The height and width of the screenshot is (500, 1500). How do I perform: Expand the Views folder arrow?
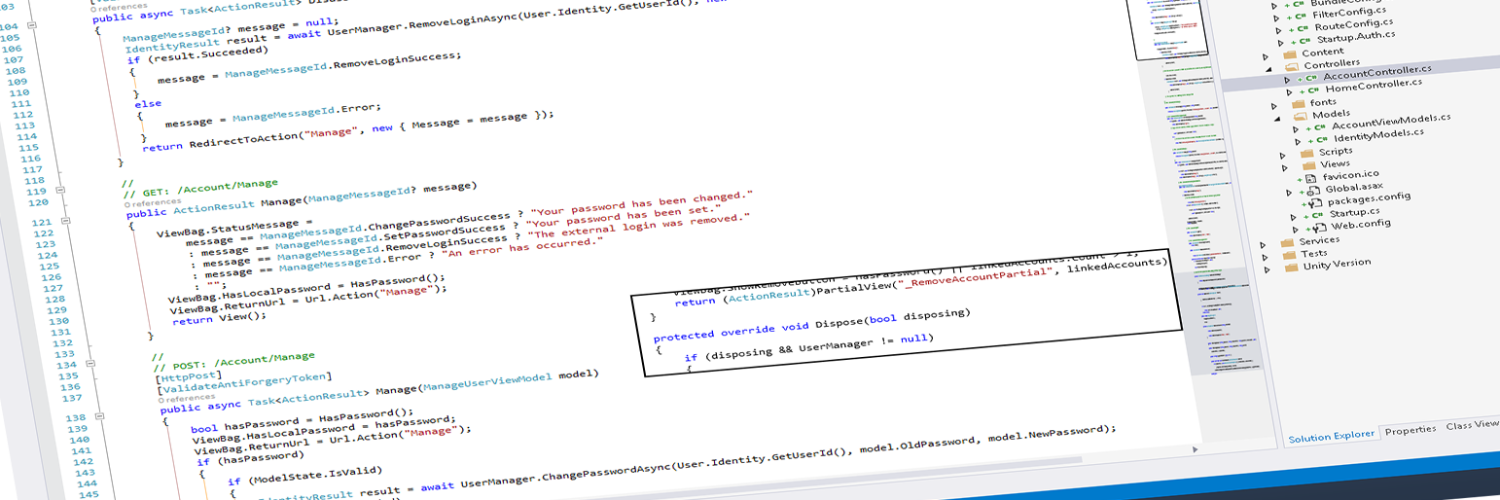[x=1286, y=168]
